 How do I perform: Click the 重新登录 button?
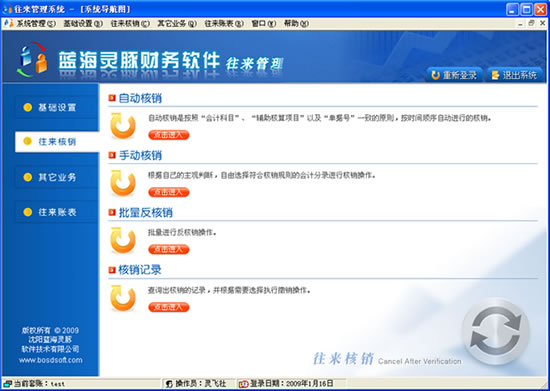(x=454, y=75)
